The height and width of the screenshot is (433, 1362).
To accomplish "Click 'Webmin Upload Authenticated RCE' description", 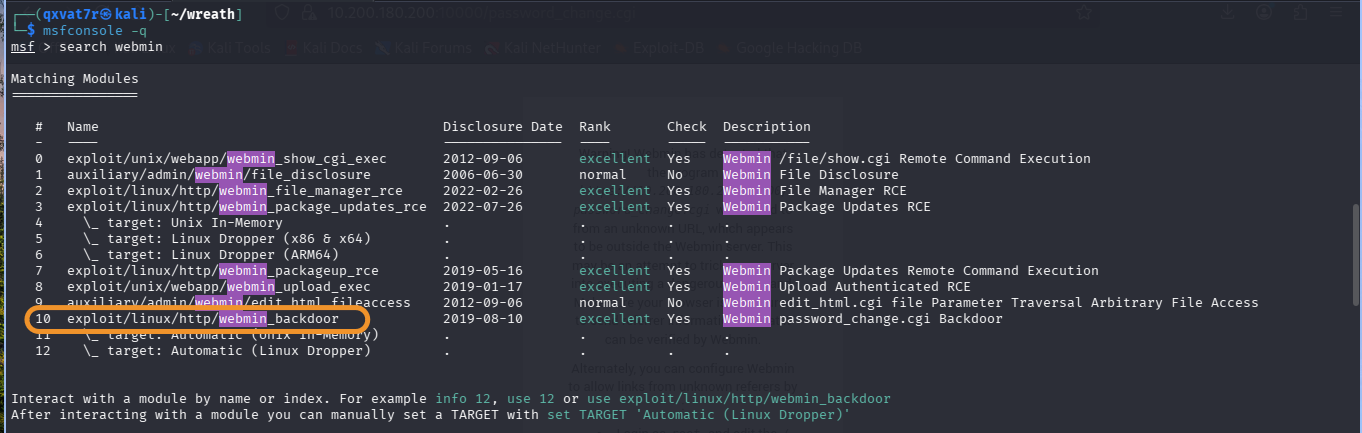I will [x=847, y=287].
